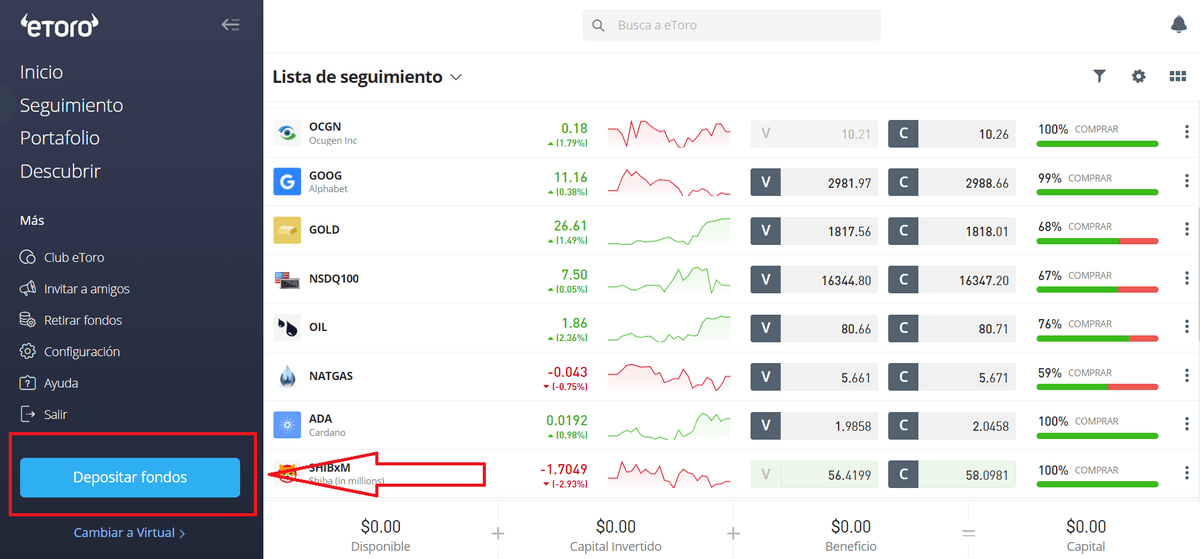Viewport: 1200px width, 559px height.
Task: Click the OCGN buy button 10.26
Action: coord(952,134)
